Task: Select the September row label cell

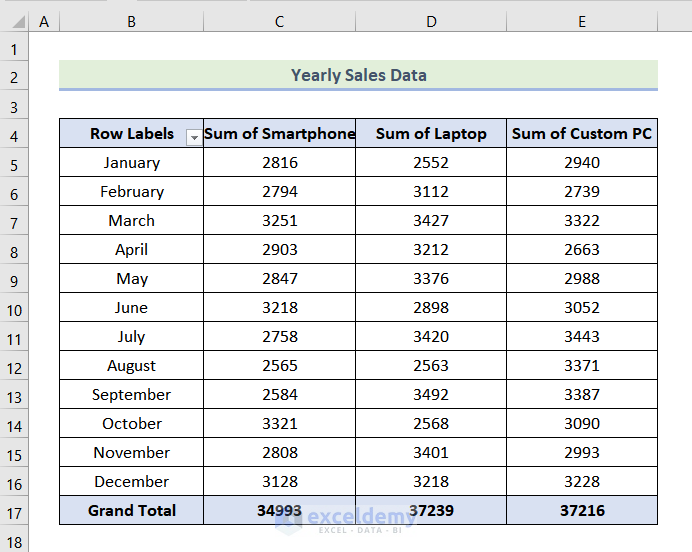Action: click(131, 395)
